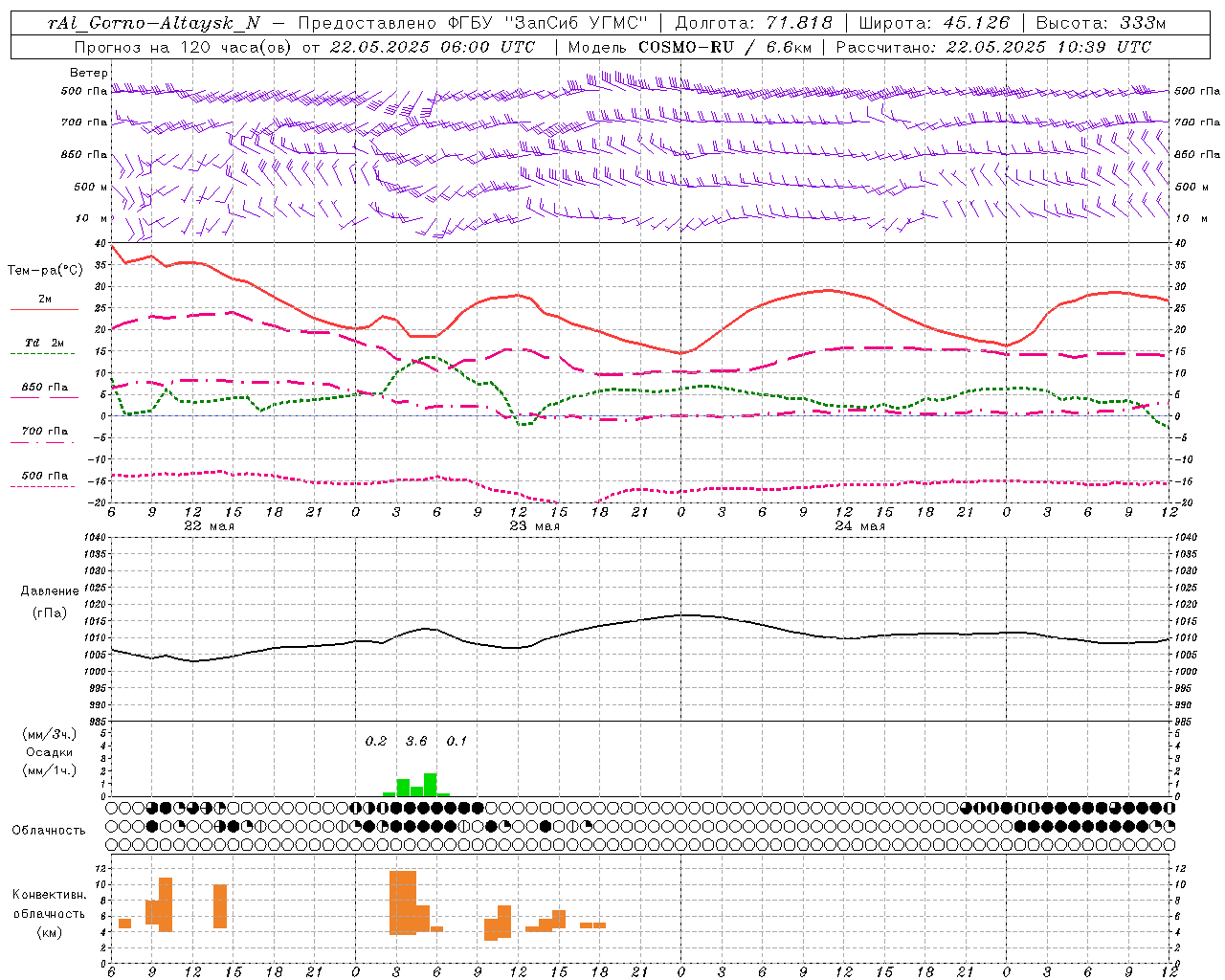Screen dimensions: 1225x980
Task: Click the 22 мая date label
Action: [210, 525]
